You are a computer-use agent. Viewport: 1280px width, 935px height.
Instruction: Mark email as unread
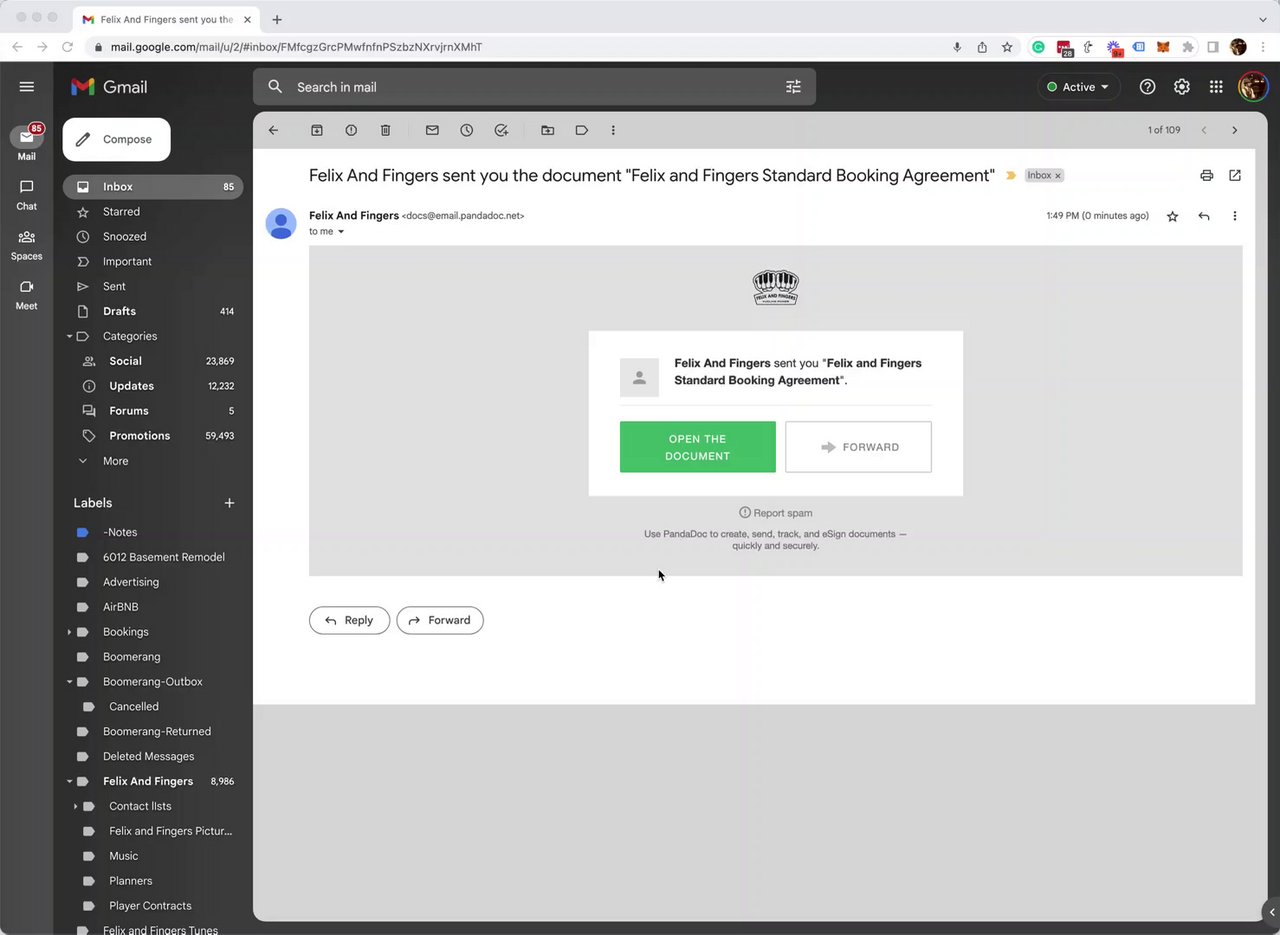coord(432,130)
